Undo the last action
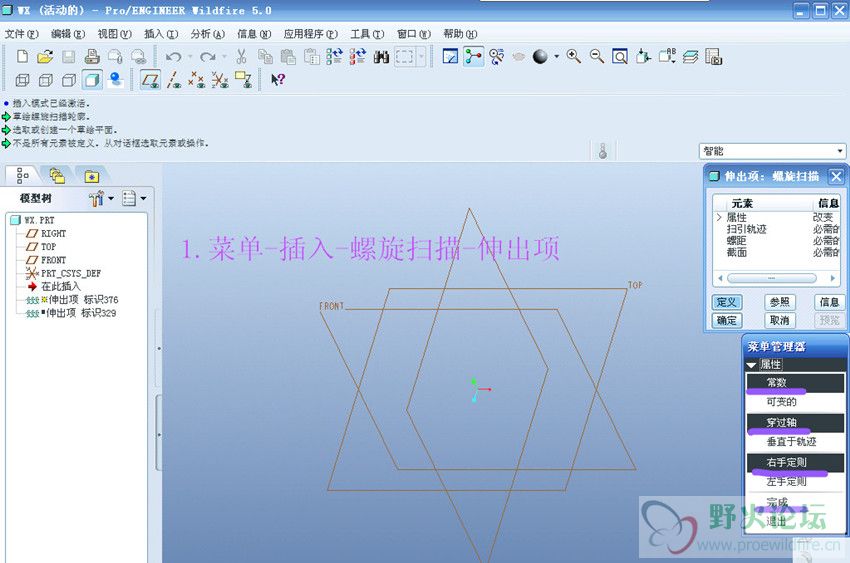850x563 pixels. point(173,56)
